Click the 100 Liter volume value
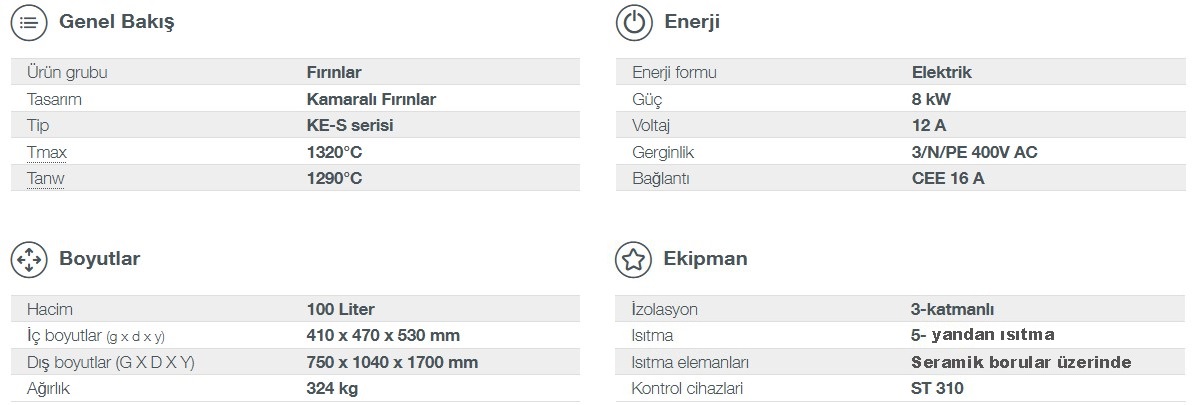 [340, 310]
